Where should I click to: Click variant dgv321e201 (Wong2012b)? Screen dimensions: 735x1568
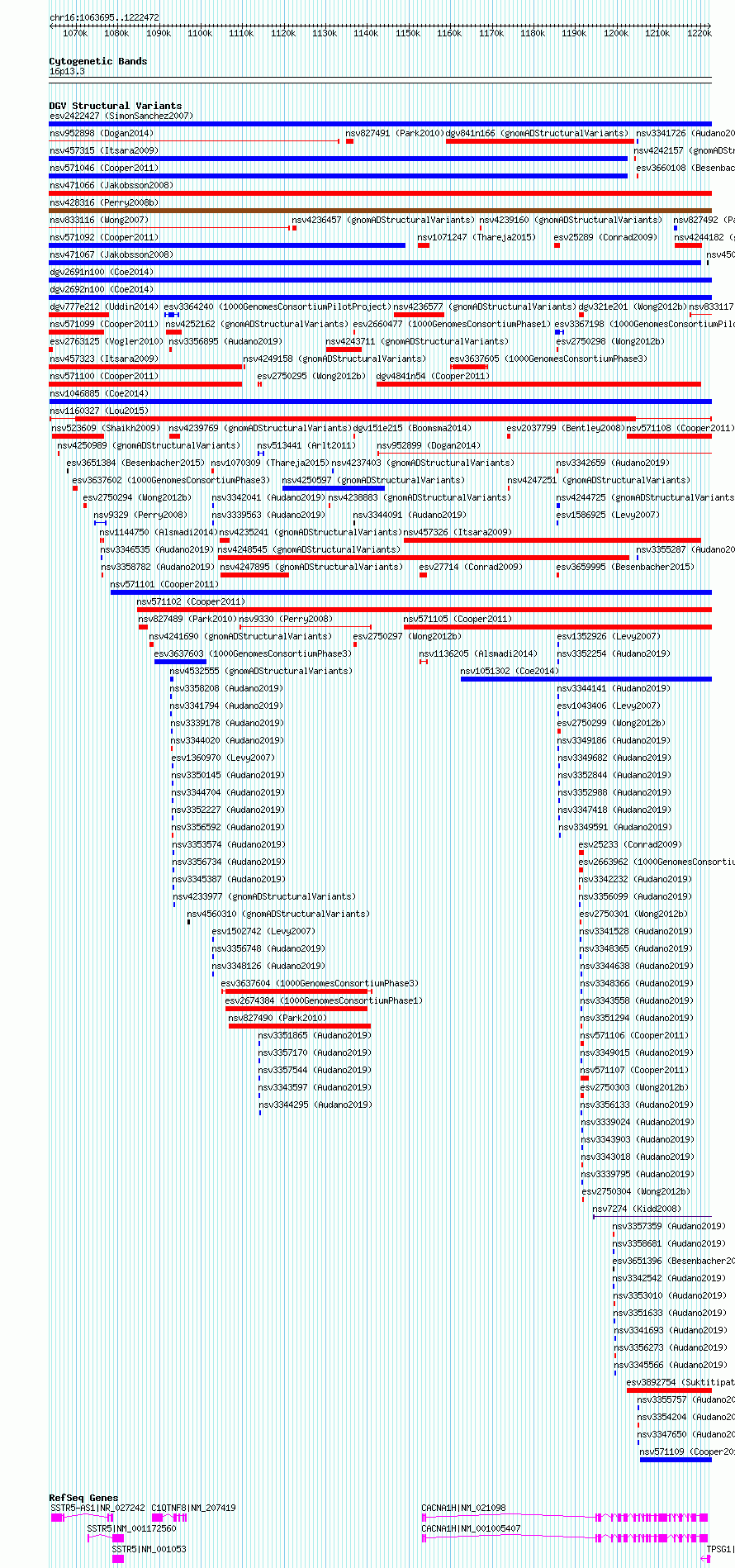[633, 306]
